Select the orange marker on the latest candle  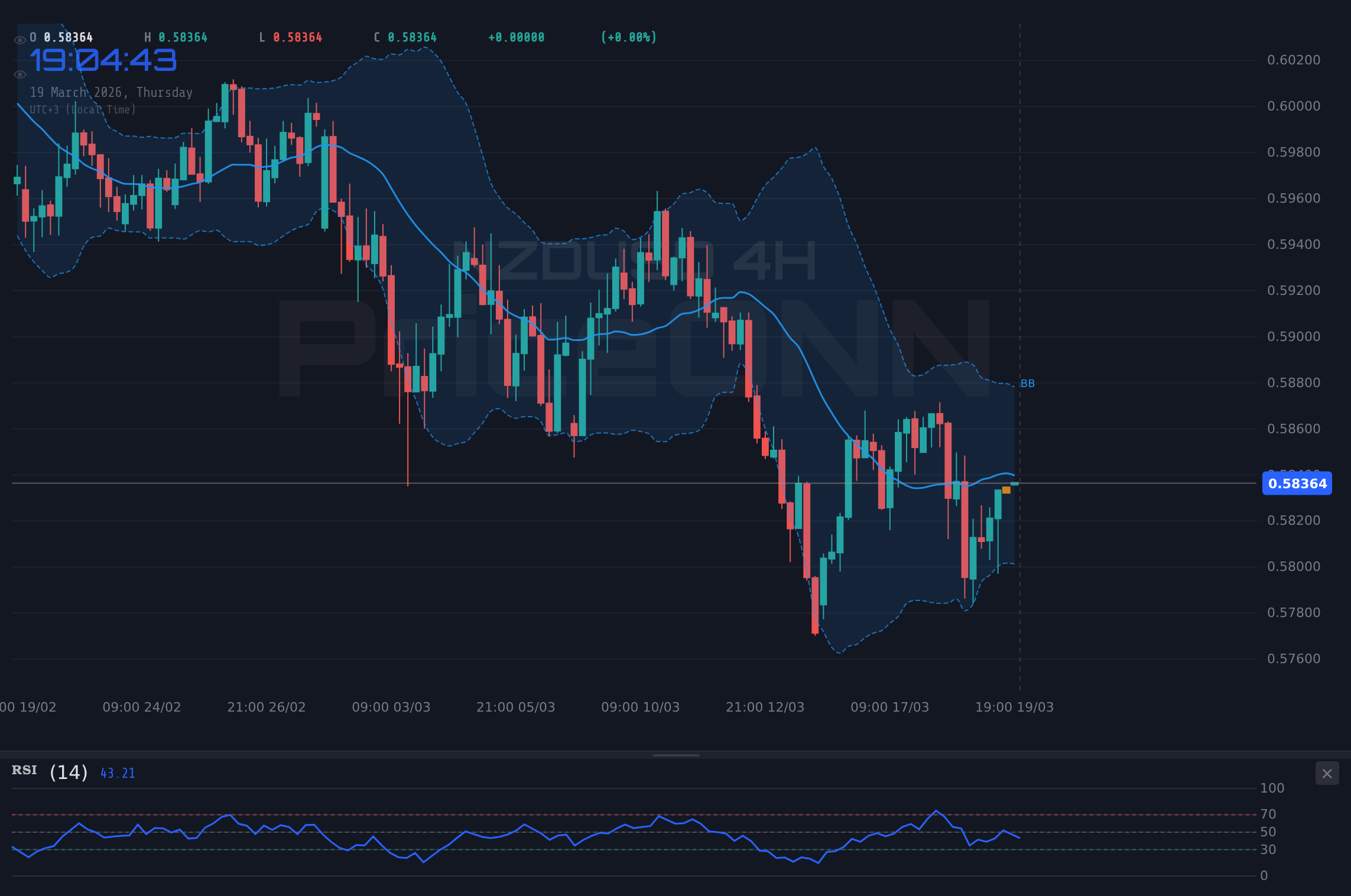[x=1006, y=489]
